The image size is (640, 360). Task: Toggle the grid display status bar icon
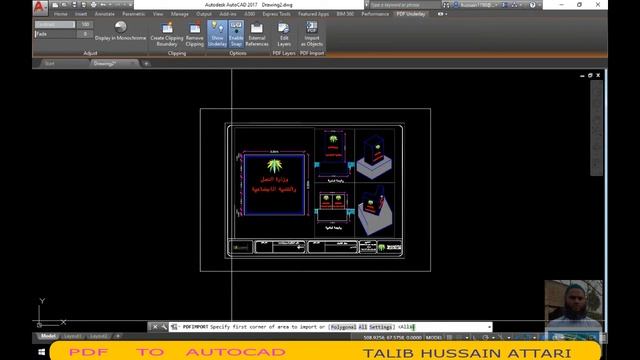point(449,338)
